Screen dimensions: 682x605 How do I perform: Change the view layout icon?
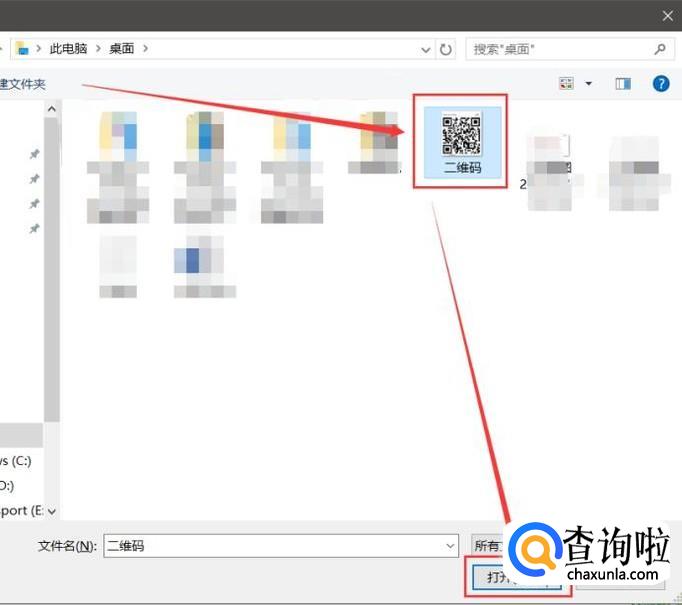[566, 84]
